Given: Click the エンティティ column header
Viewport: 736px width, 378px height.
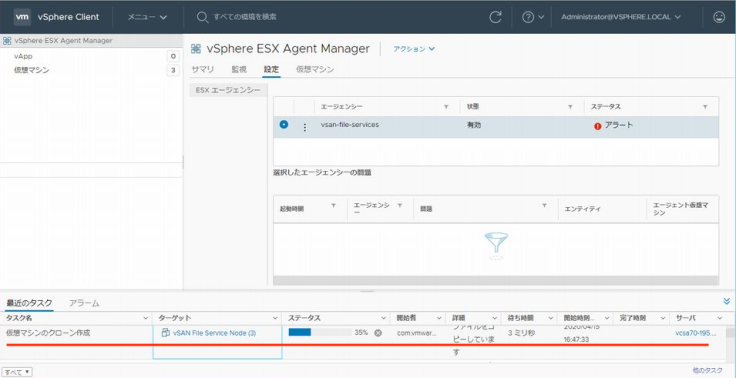Looking at the screenshot, I should pos(582,209).
